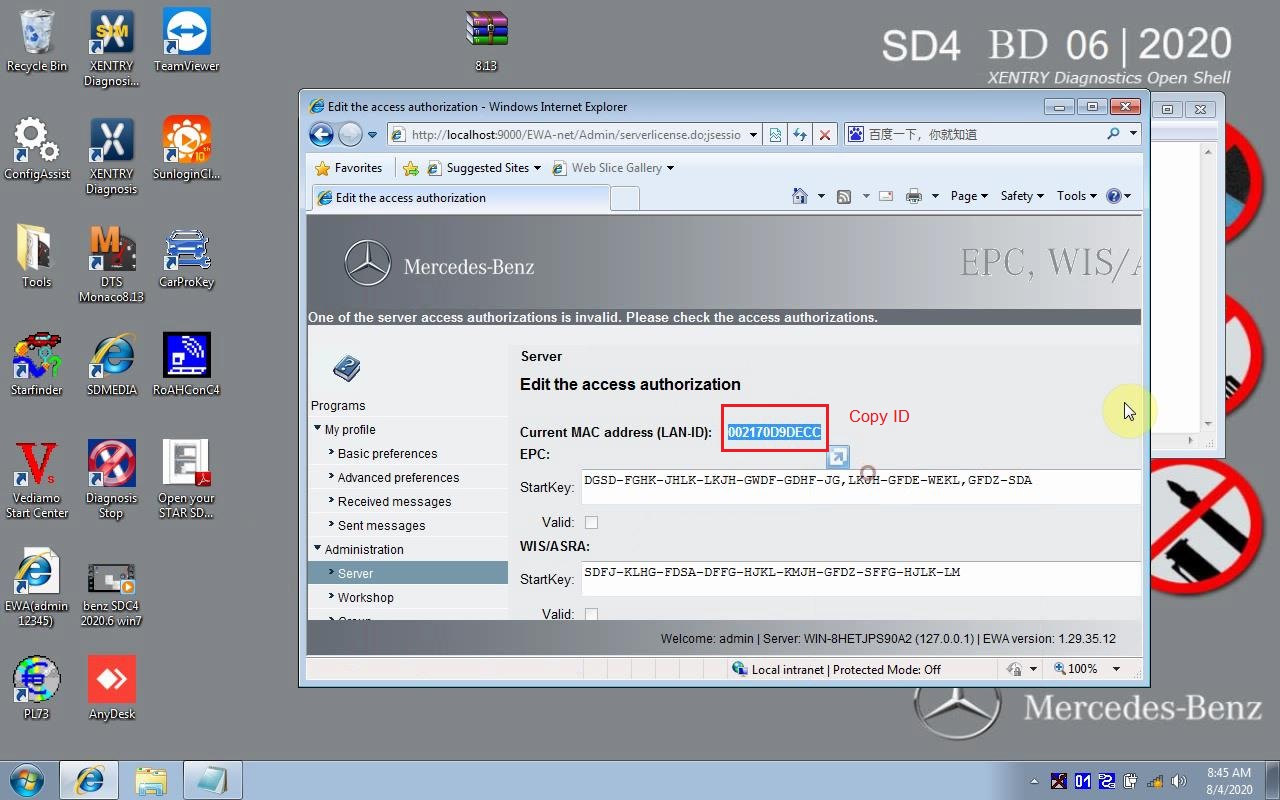Open Workshop in Administration sidebar
The height and width of the screenshot is (800, 1280).
[x=365, y=597]
